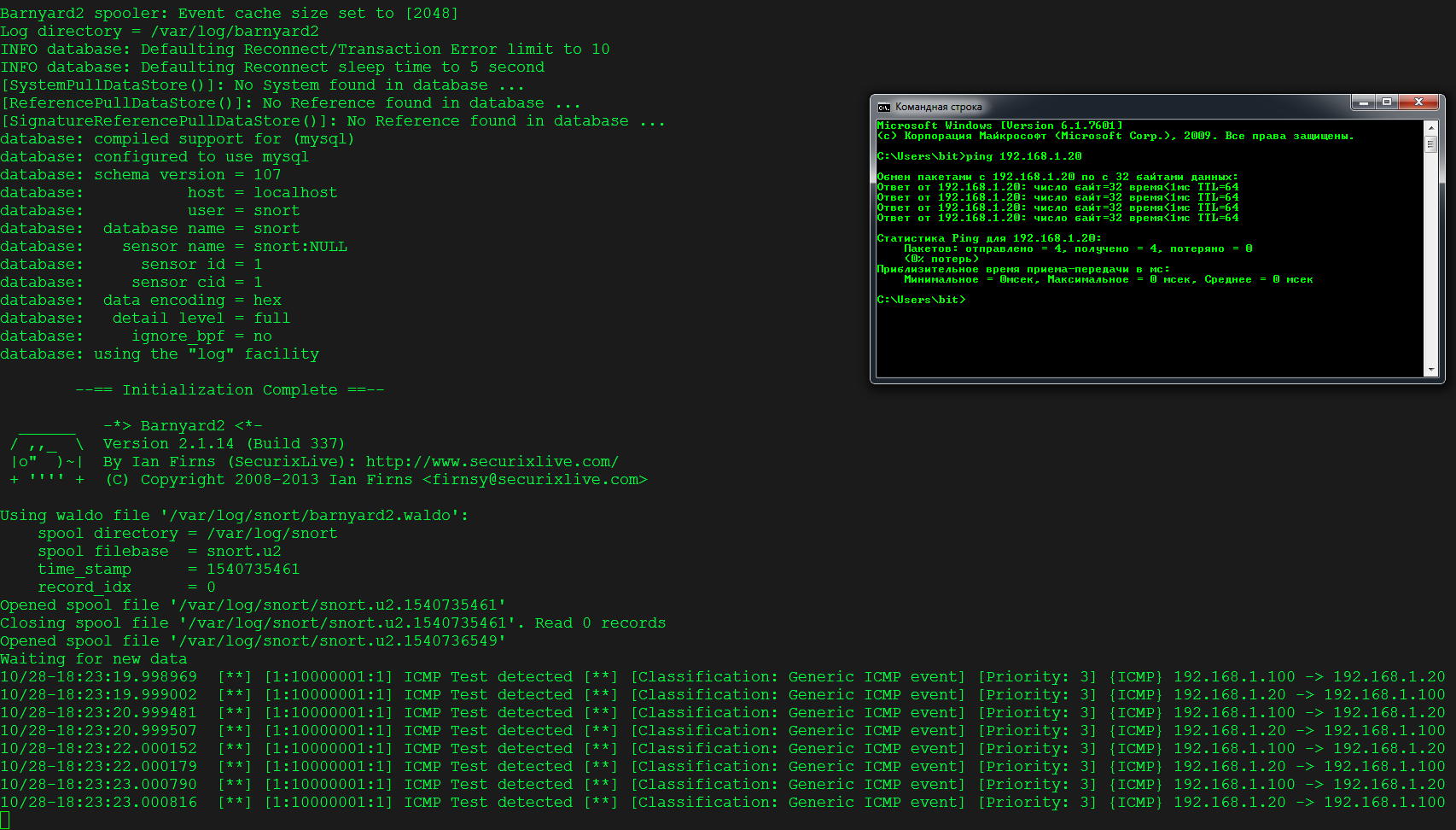Click the command prompt scrollbar down arrow
The width and height of the screenshot is (1456, 830).
coord(1430,370)
